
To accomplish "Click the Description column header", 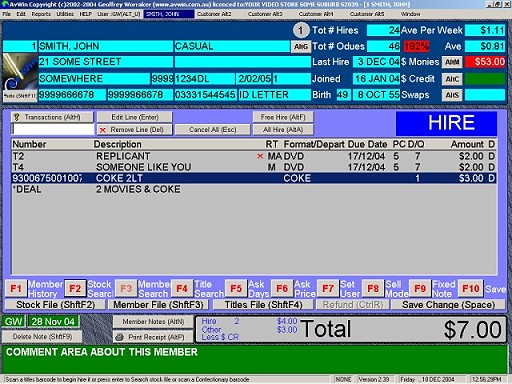I will coord(117,144).
